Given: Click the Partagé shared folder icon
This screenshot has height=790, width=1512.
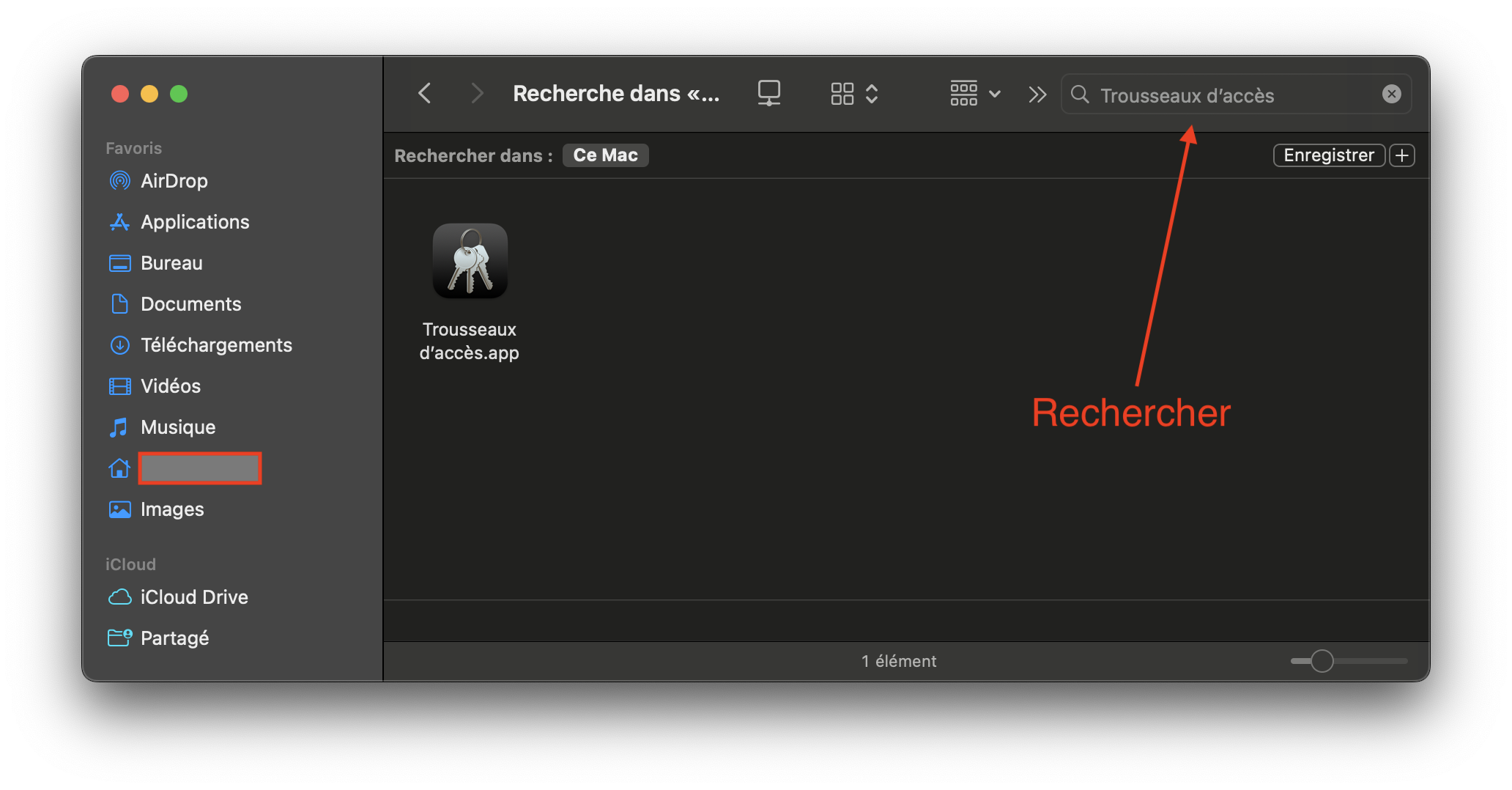Looking at the screenshot, I should point(119,638).
